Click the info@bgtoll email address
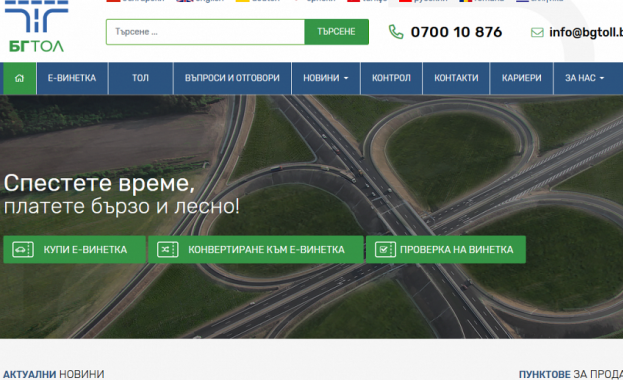The height and width of the screenshot is (380, 623). pyautogui.click(x=586, y=32)
